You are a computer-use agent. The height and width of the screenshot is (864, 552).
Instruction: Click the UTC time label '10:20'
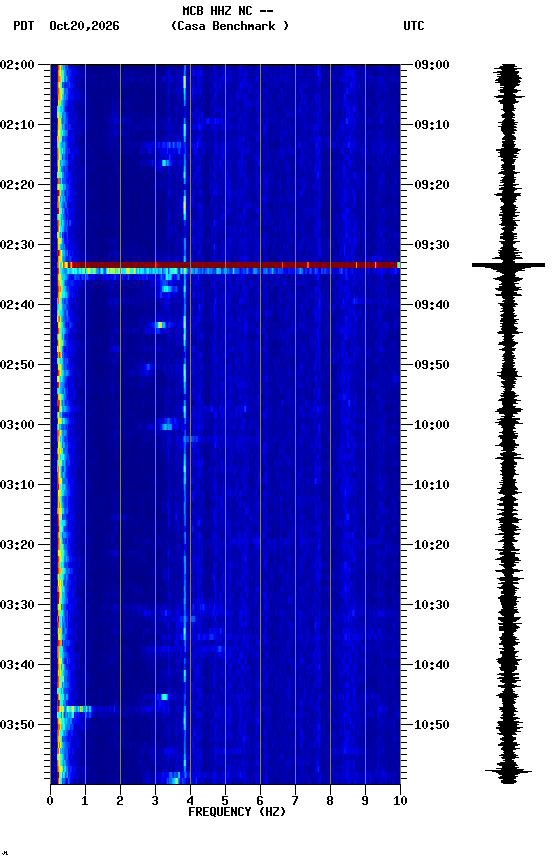coord(432,545)
